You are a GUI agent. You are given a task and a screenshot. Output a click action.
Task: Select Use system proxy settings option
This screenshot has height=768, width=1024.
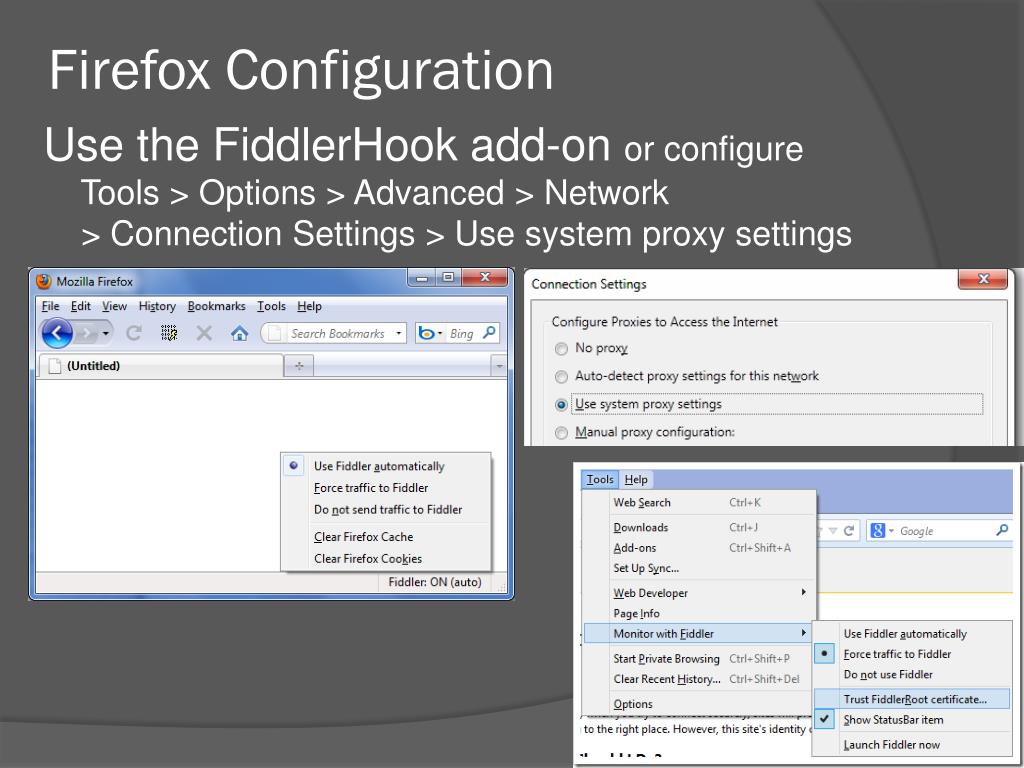click(561, 405)
